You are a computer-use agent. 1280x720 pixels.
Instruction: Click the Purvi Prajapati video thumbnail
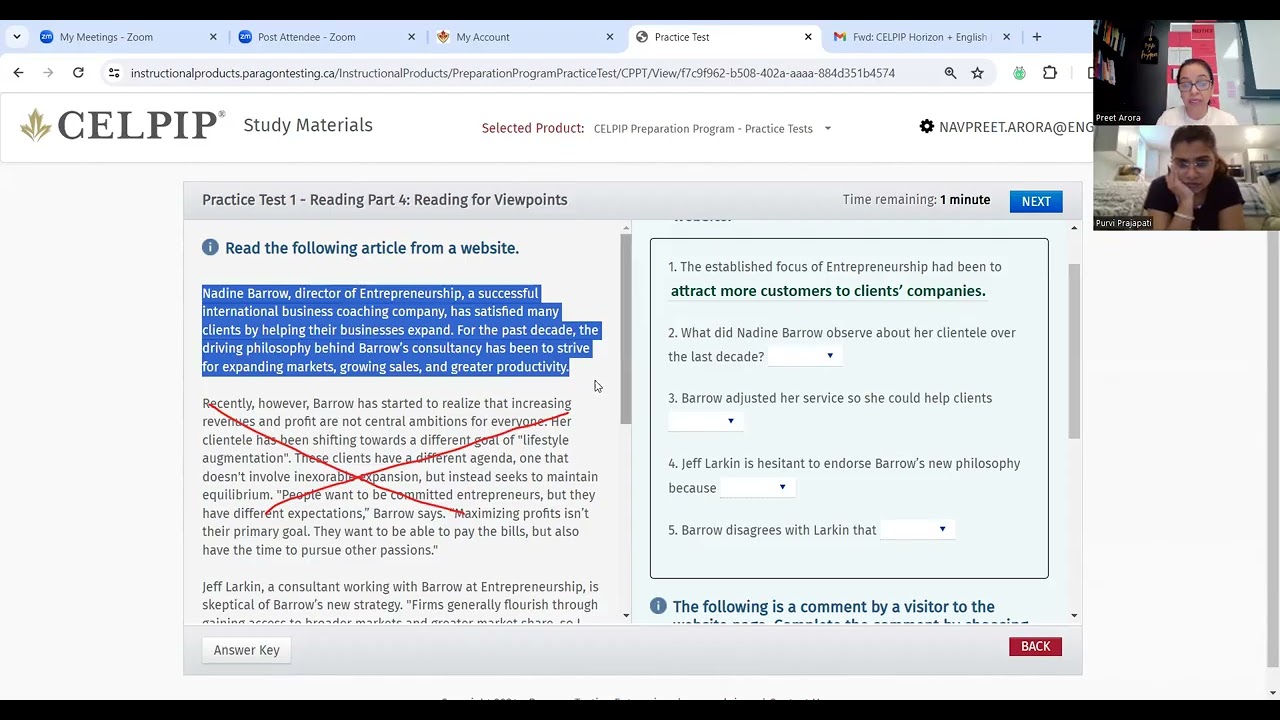point(1186,177)
